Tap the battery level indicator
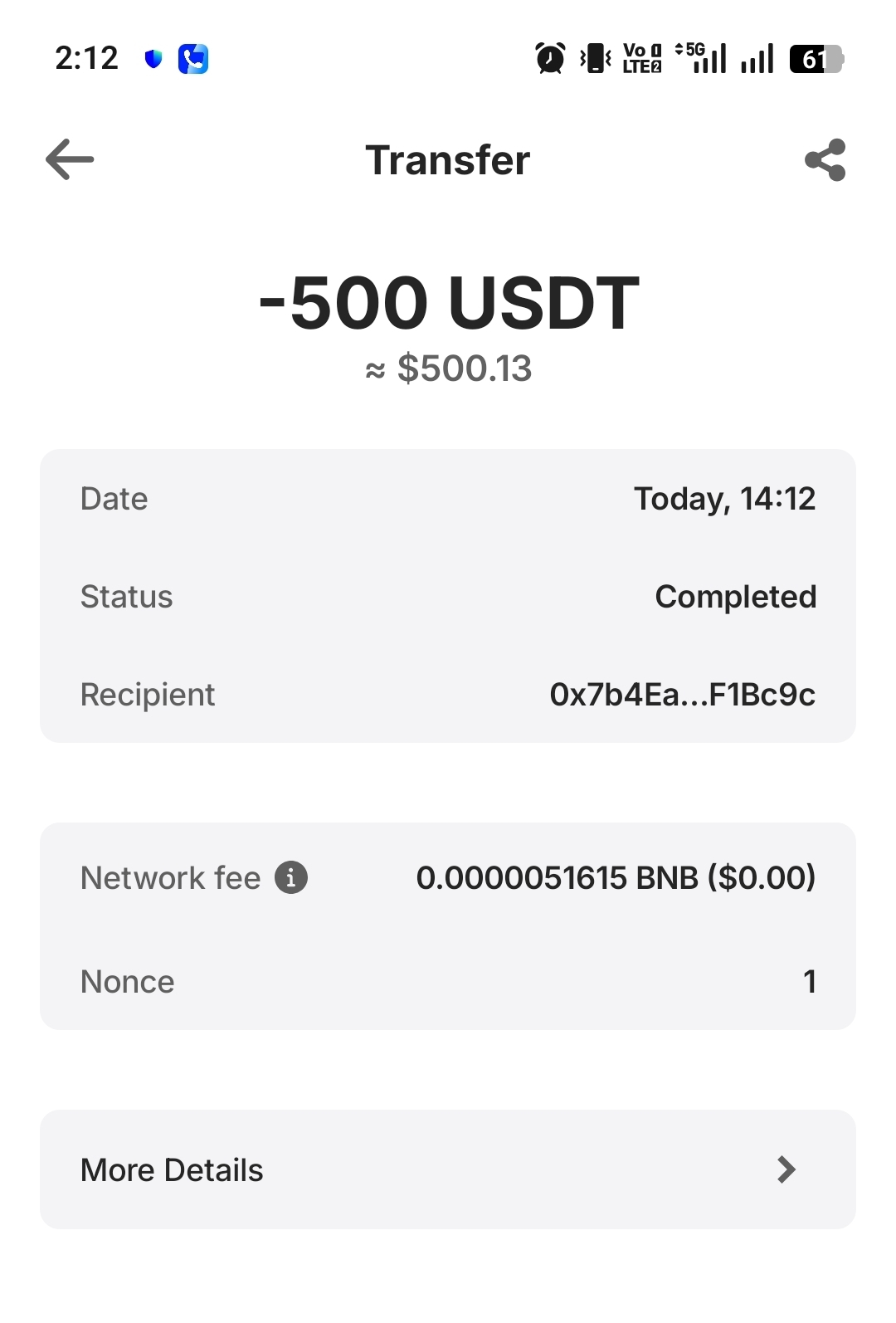 [816, 59]
